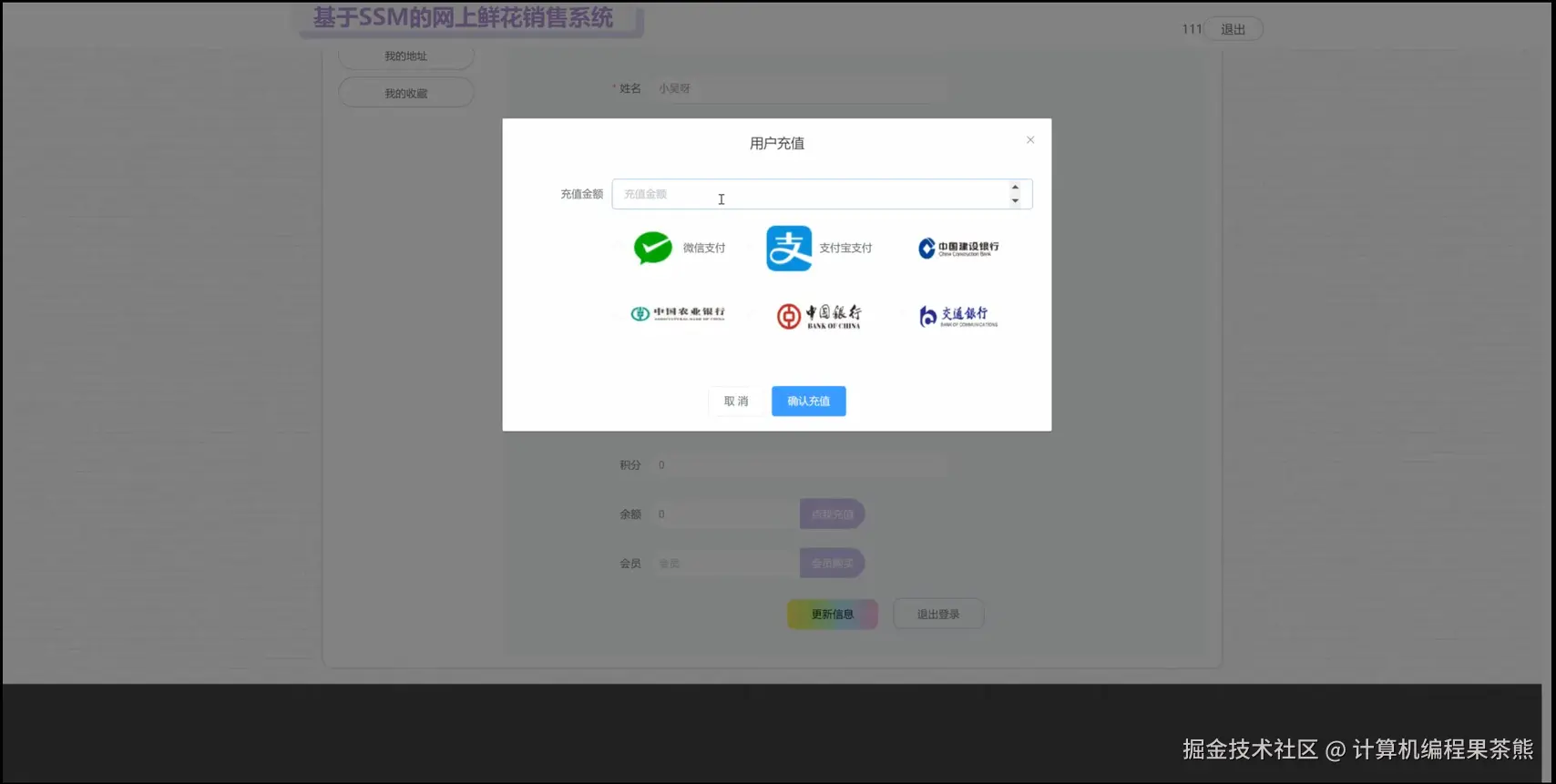Confirm with the 确认充值 button
1556x784 pixels.
coord(809,402)
